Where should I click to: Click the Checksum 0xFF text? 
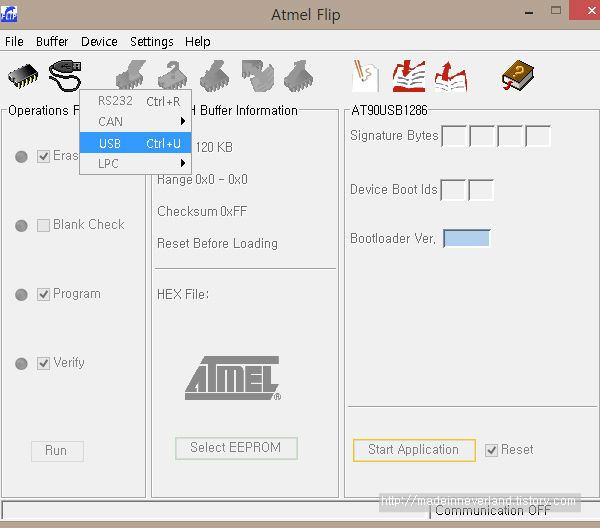(202, 211)
